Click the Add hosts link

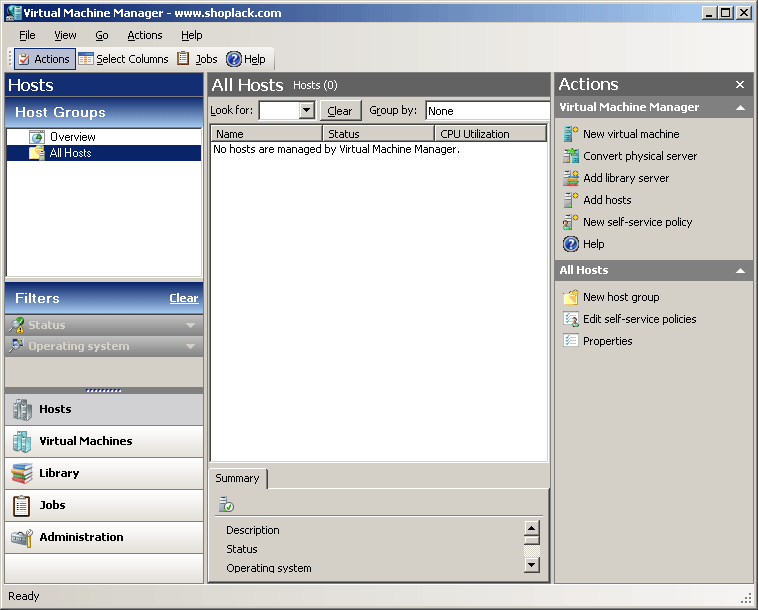pyautogui.click(x=607, y=200)
